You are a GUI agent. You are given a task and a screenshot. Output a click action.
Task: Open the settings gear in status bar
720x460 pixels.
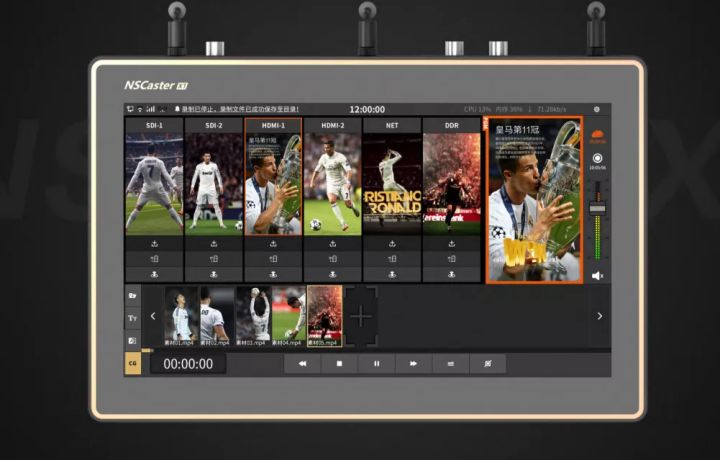[597, 109]
